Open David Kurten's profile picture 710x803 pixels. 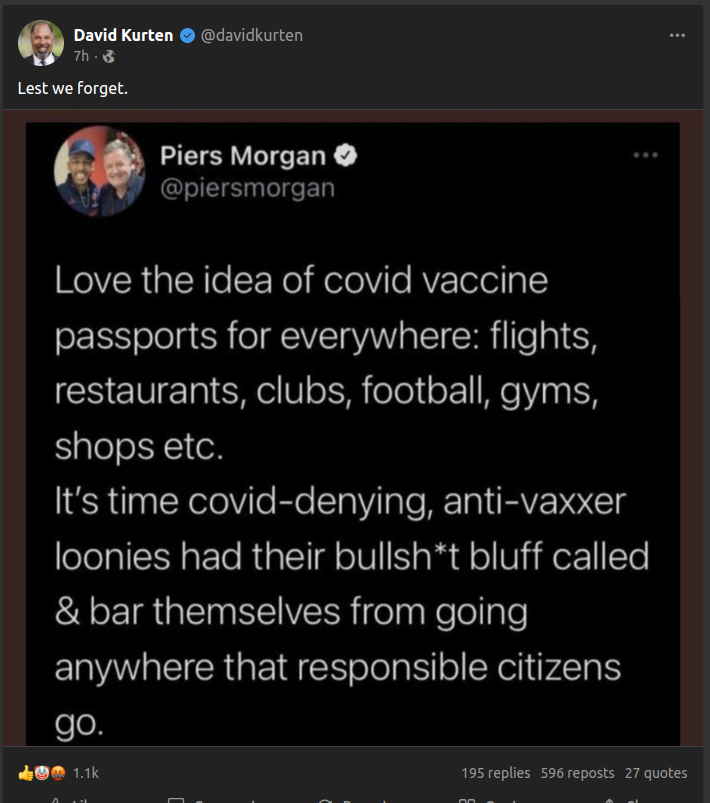(x=41, y=43)
